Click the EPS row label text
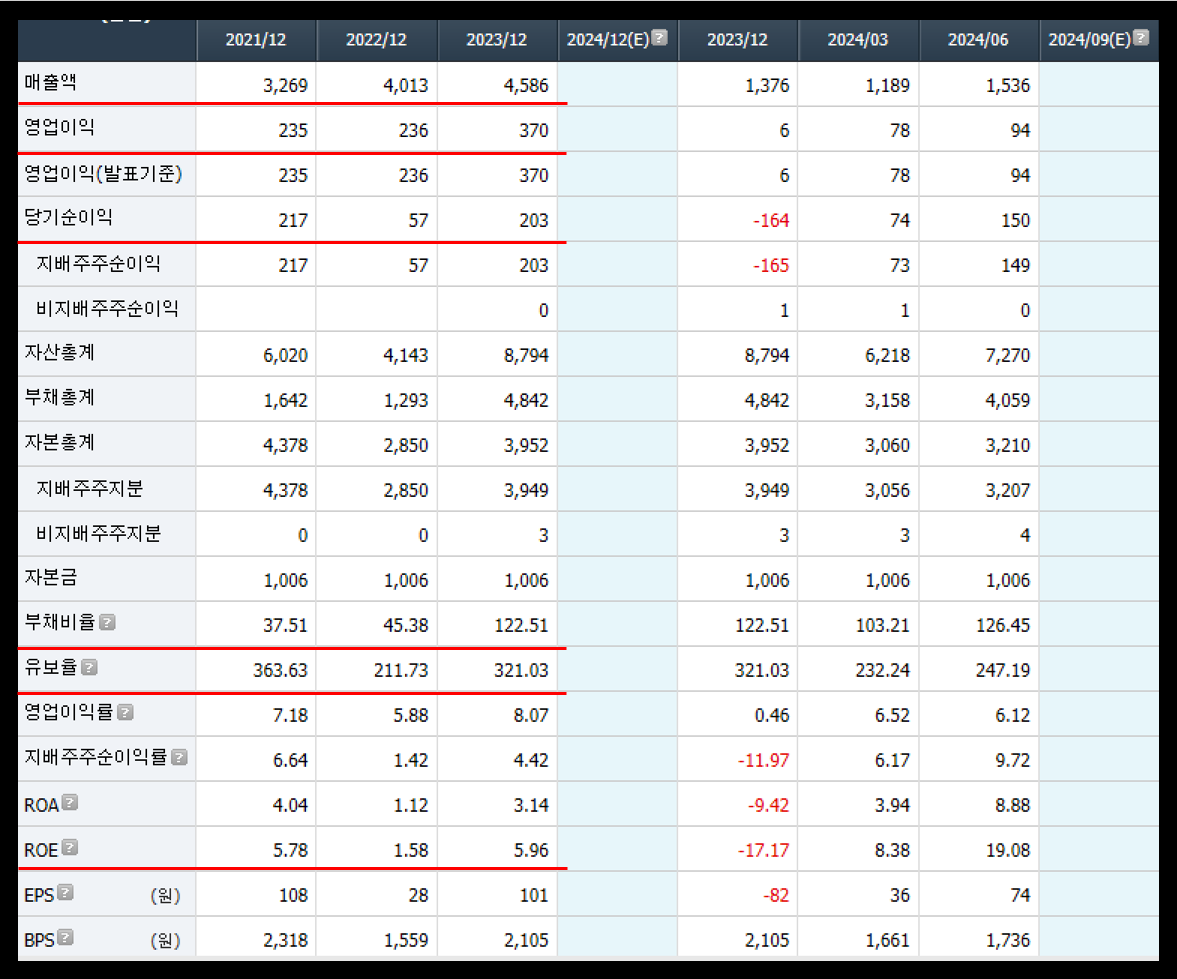Screen dimensions: 1177x979 pos(39,896)
